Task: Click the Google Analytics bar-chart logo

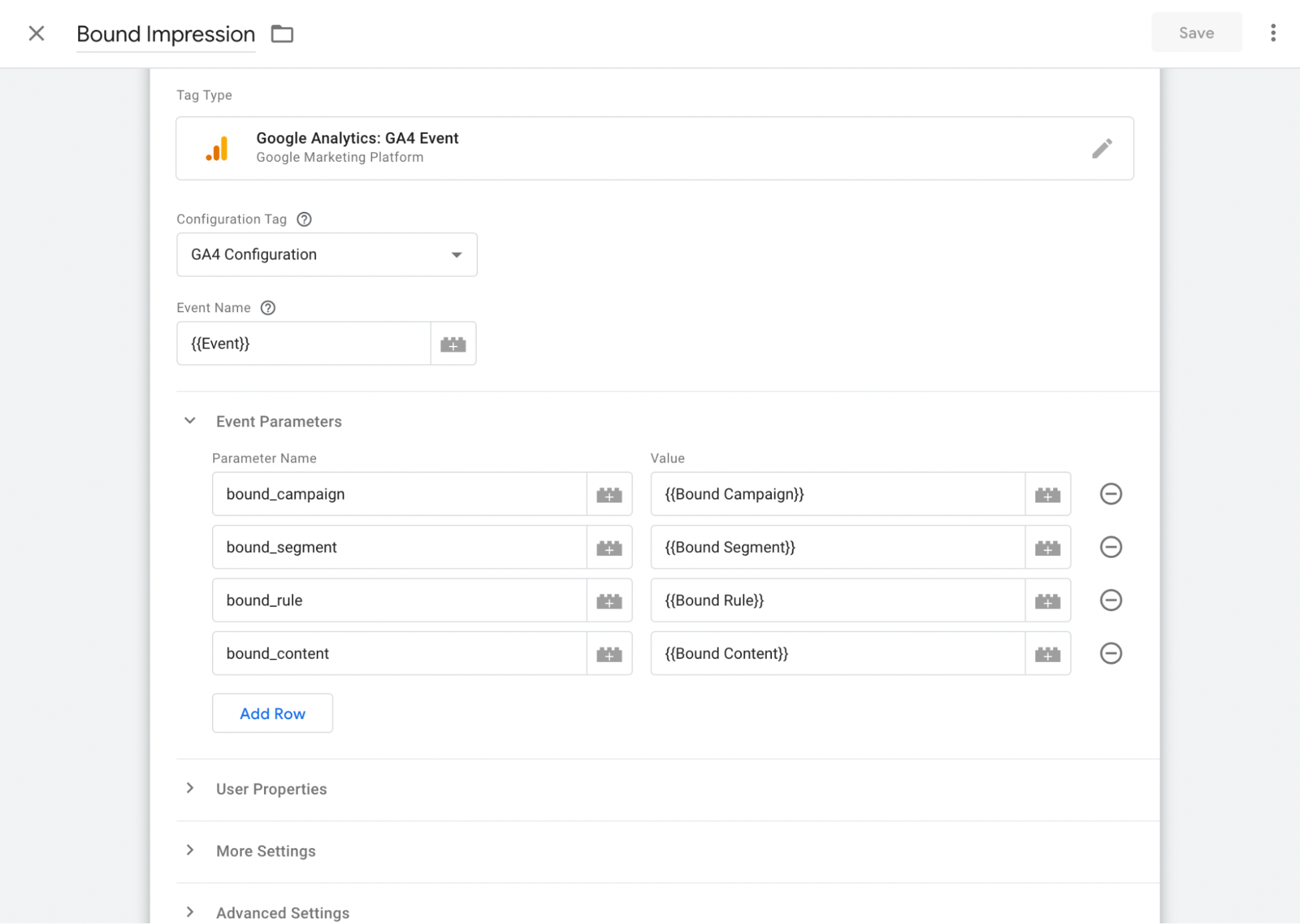Action: 217,149
